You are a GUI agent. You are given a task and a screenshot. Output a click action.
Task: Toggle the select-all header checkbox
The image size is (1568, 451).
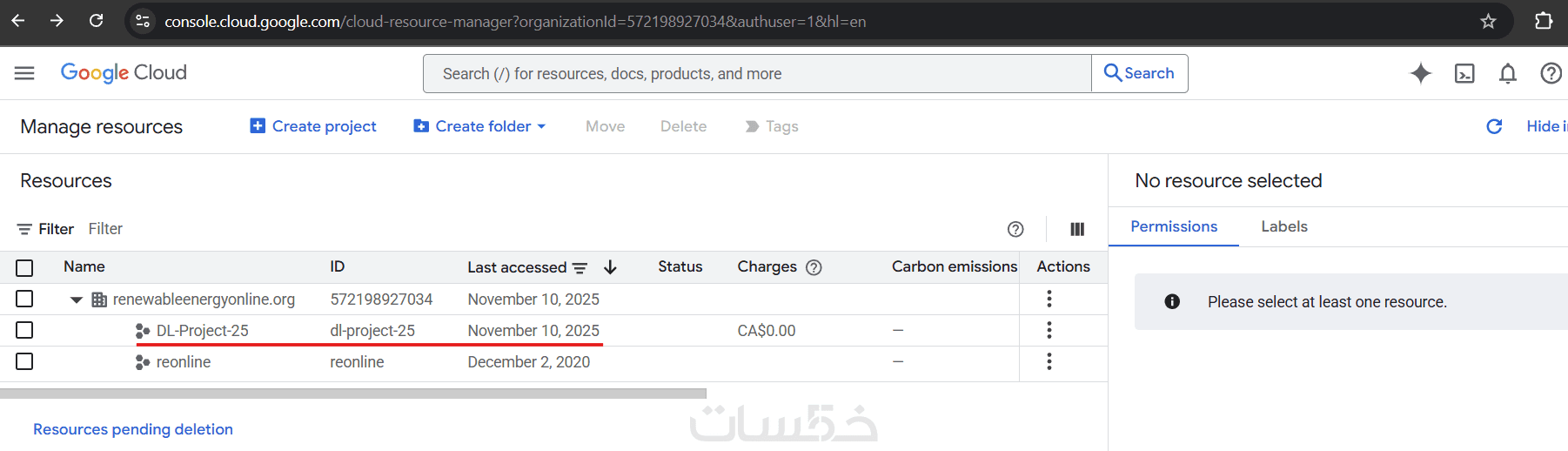tap(24, 267)
